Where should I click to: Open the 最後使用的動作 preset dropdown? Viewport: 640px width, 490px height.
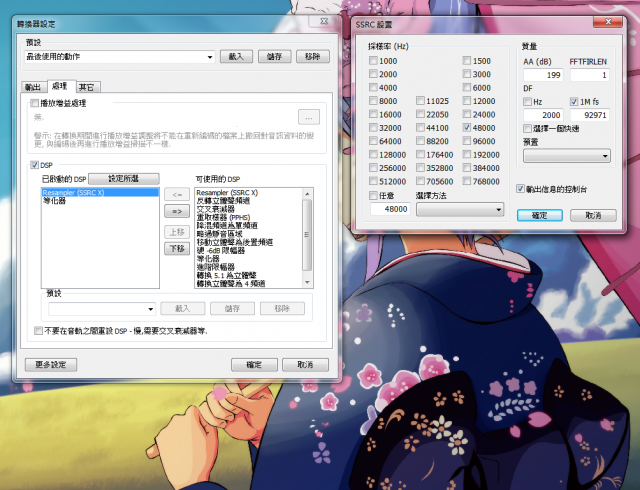pos(120,57)
